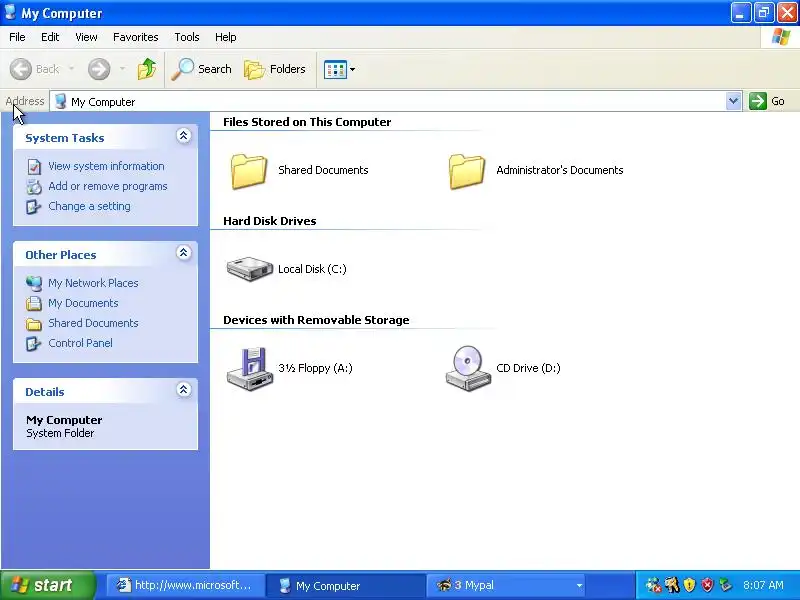Open Back history dropdown arrow

coord(71,69)
